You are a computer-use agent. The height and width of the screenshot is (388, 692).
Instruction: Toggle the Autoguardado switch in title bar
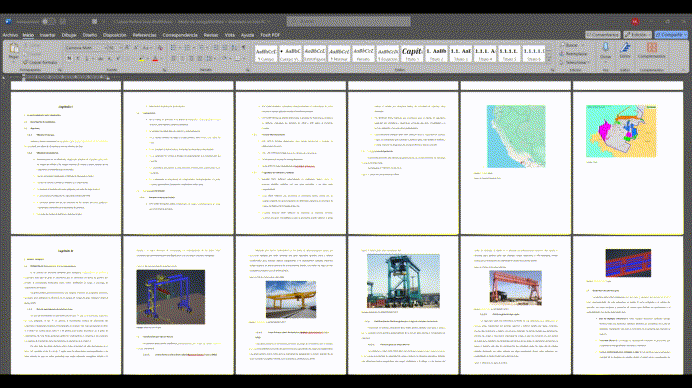tap(49, 21)
